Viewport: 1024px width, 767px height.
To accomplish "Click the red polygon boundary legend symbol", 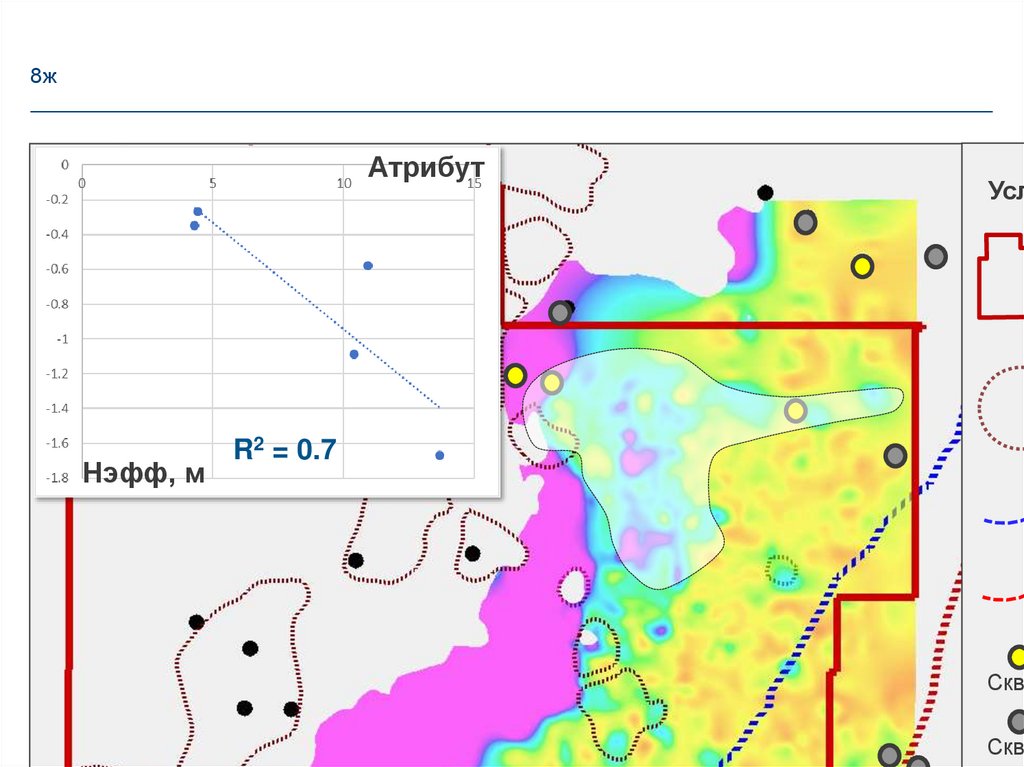I will click(x=1000, y=276).
